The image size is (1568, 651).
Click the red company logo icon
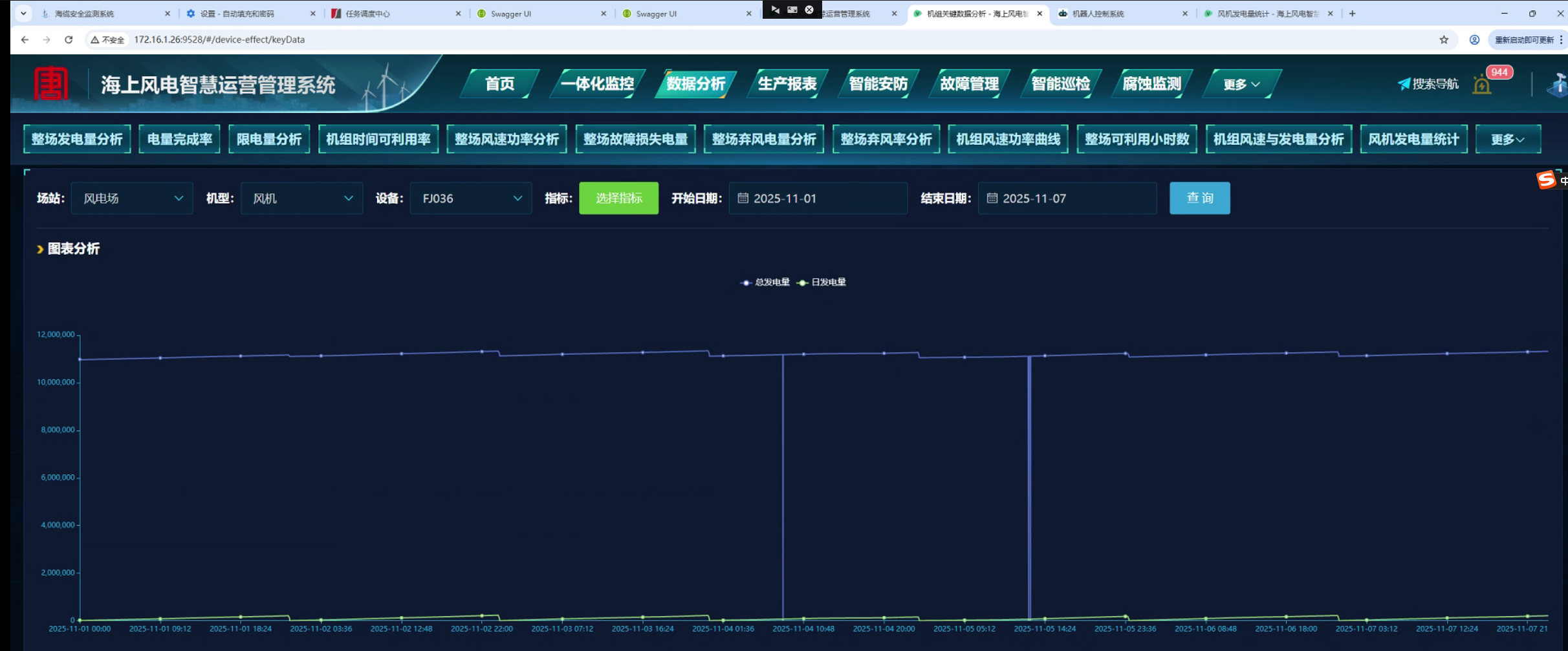point(50,84)
